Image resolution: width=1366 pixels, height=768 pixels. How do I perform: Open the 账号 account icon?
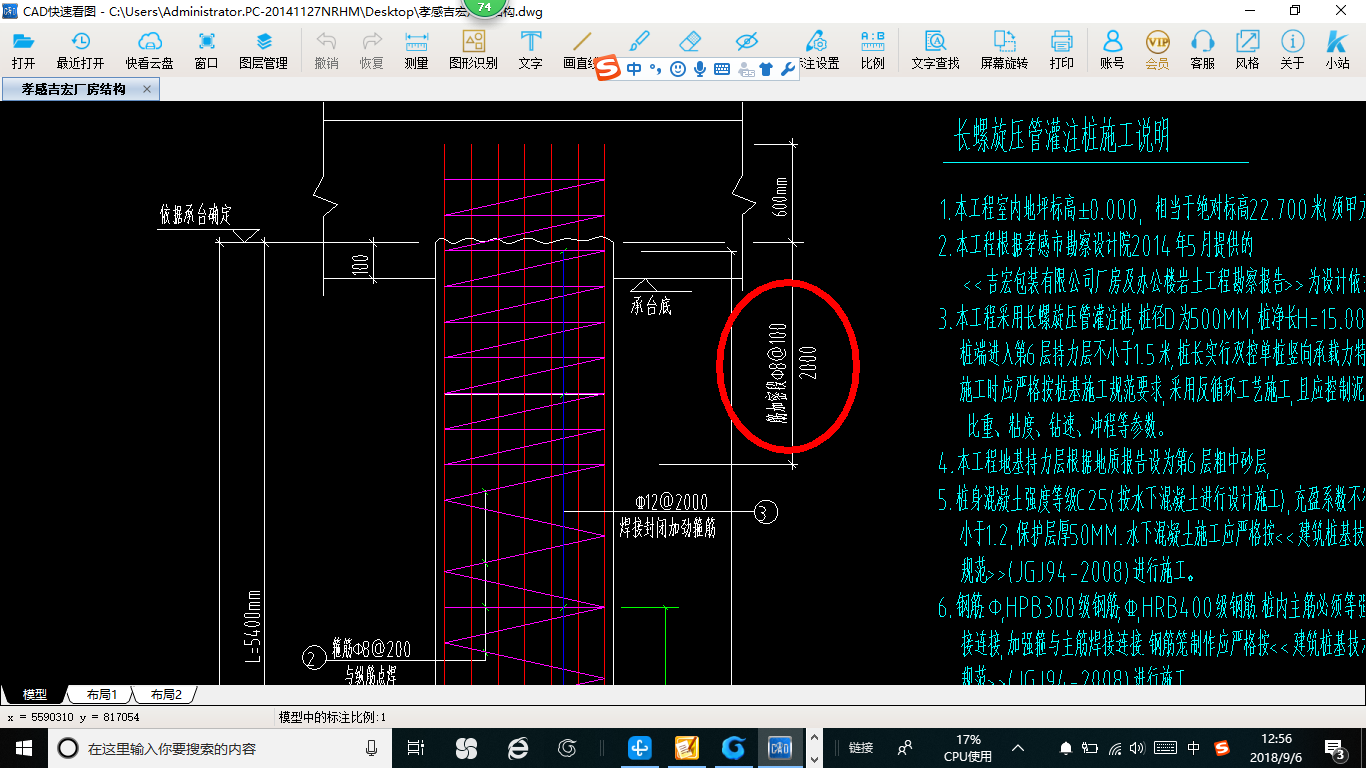point(1112,49)
